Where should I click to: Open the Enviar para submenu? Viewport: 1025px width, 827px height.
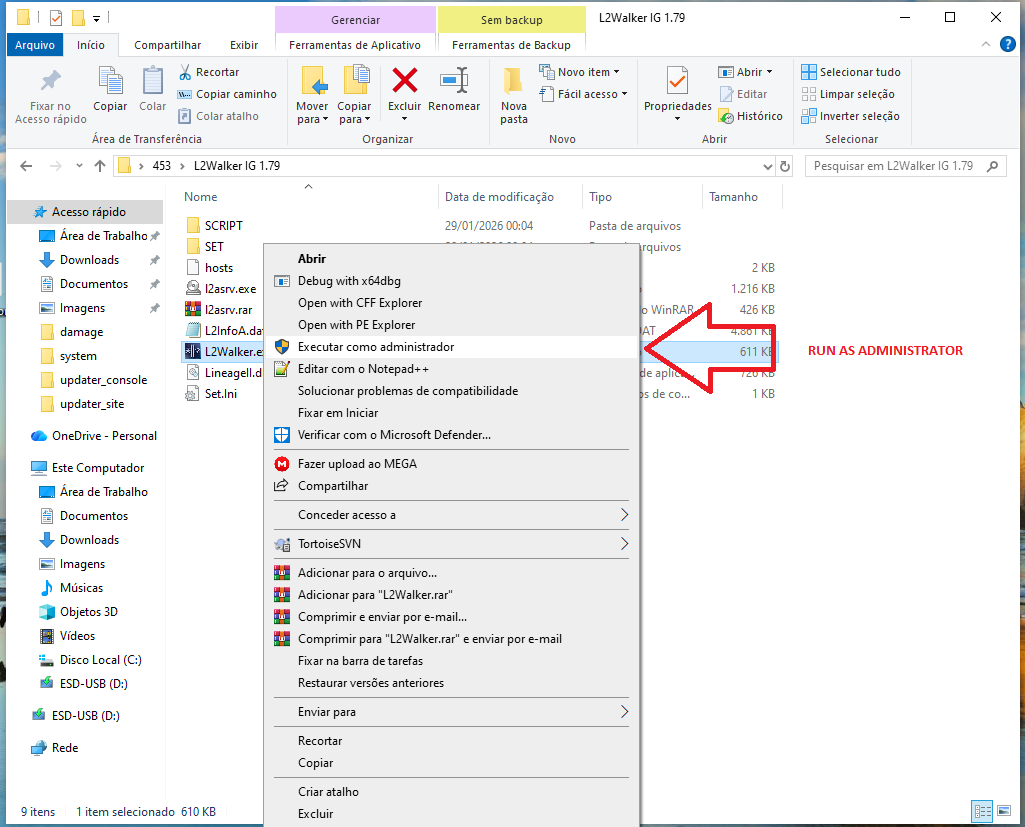coord(451,712)
